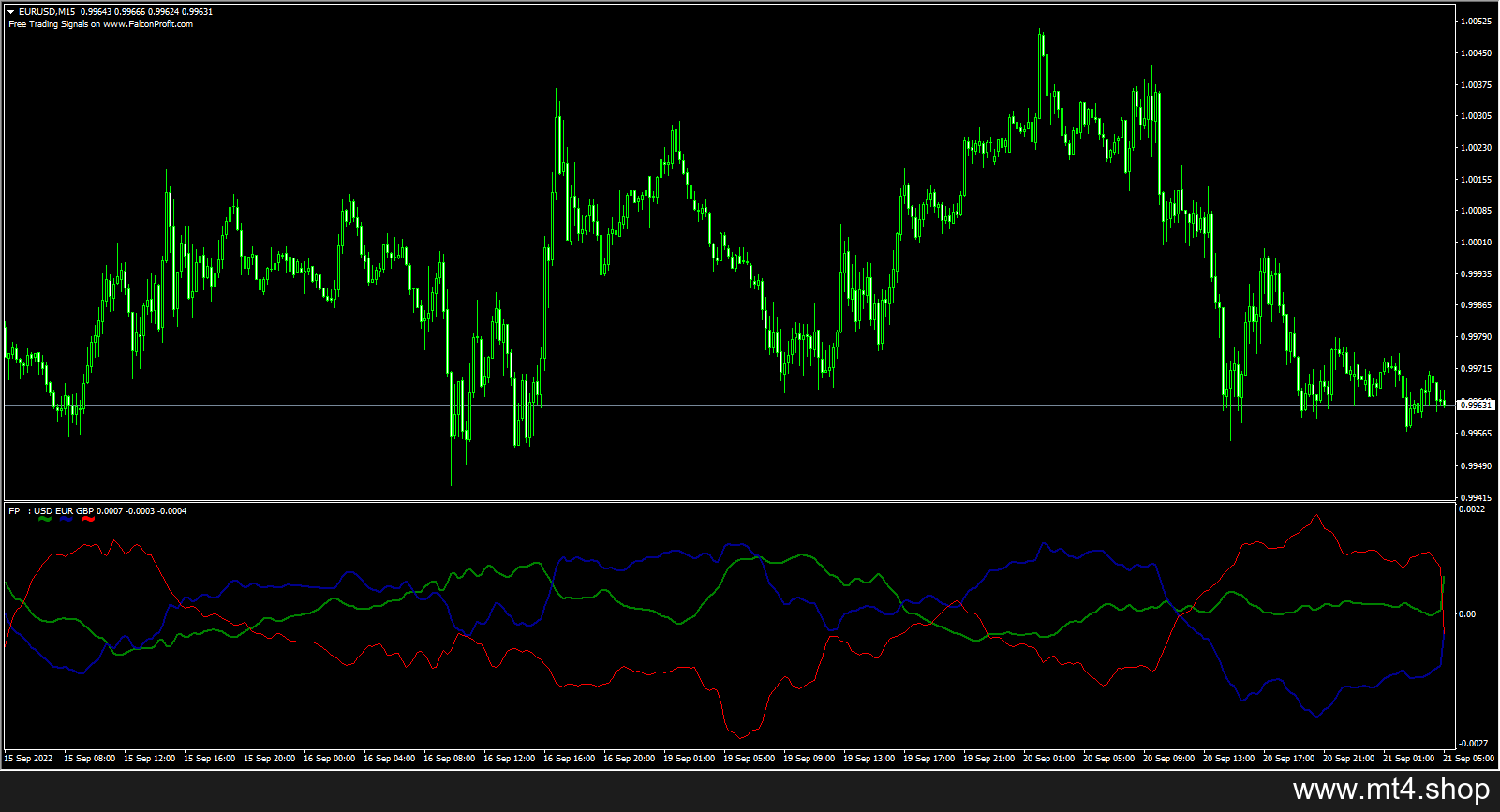Click the 0.99490 price scale value

[x=1477, y=465]
